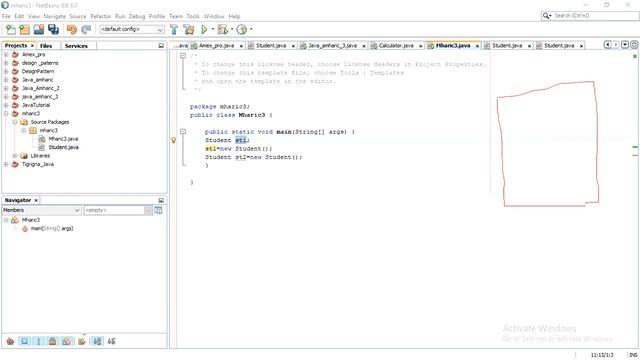
Task: Select the Java_Amharic_2 project
Action: click(40, 88)
